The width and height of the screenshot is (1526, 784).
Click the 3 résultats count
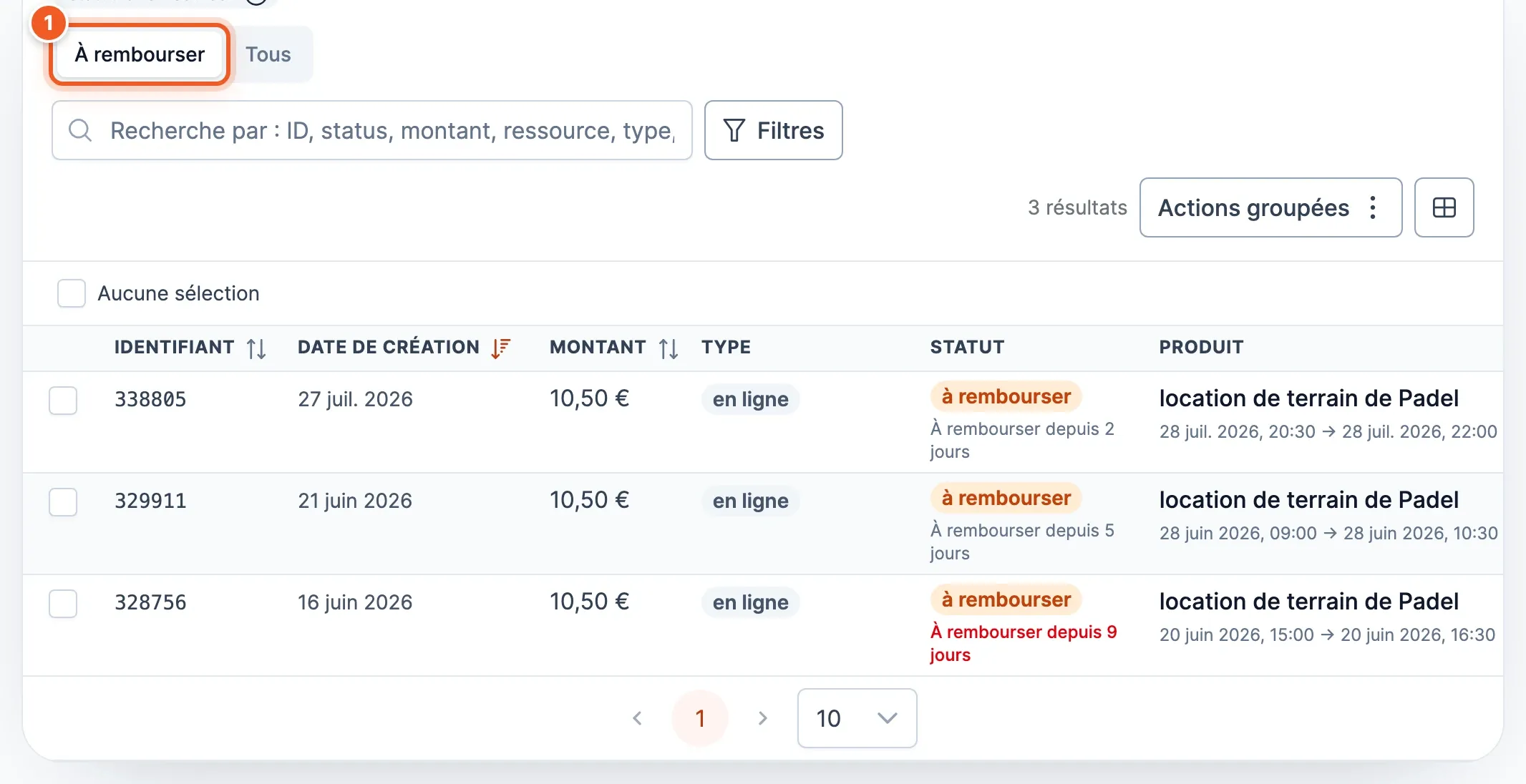[x=1077, y=207]
